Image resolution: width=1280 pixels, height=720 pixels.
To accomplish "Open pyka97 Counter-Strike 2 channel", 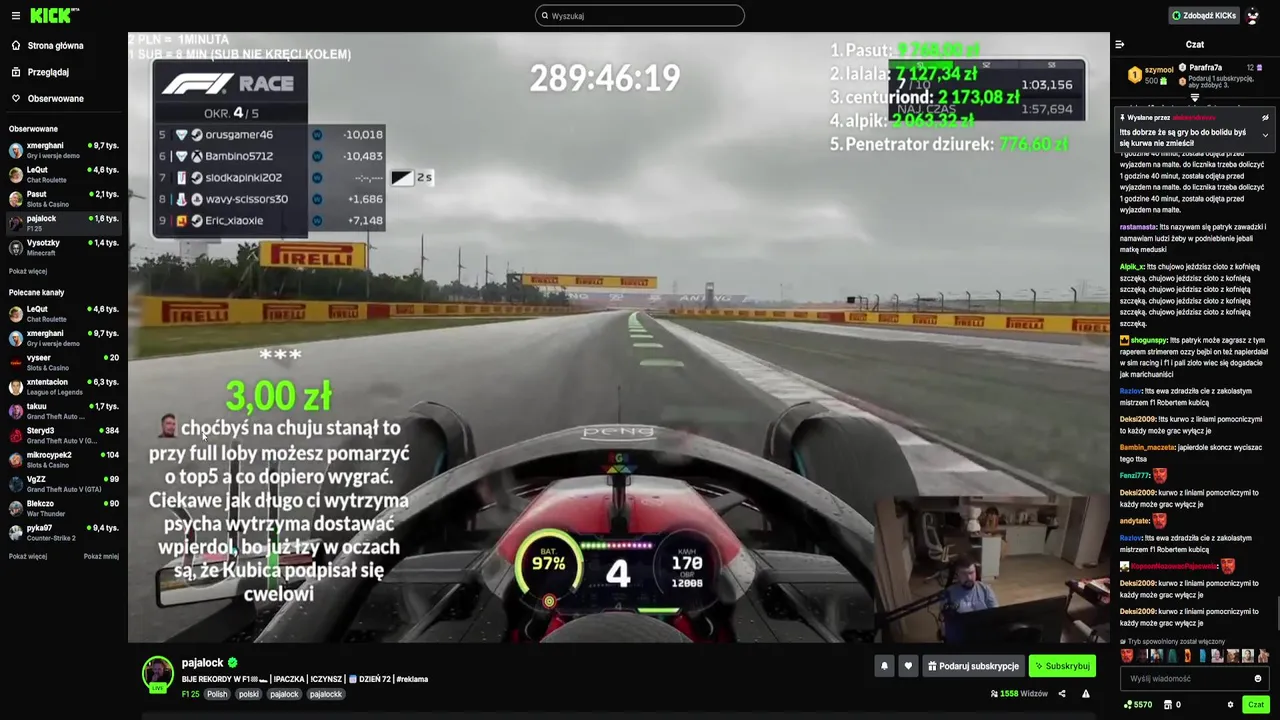I will (62, 532).
